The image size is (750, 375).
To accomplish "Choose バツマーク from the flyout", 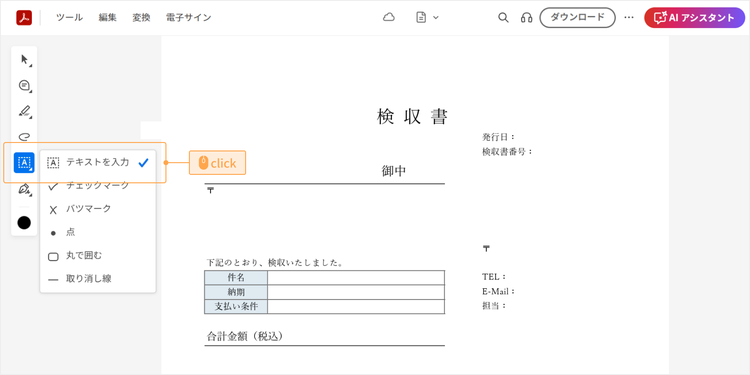I will 98,209.
